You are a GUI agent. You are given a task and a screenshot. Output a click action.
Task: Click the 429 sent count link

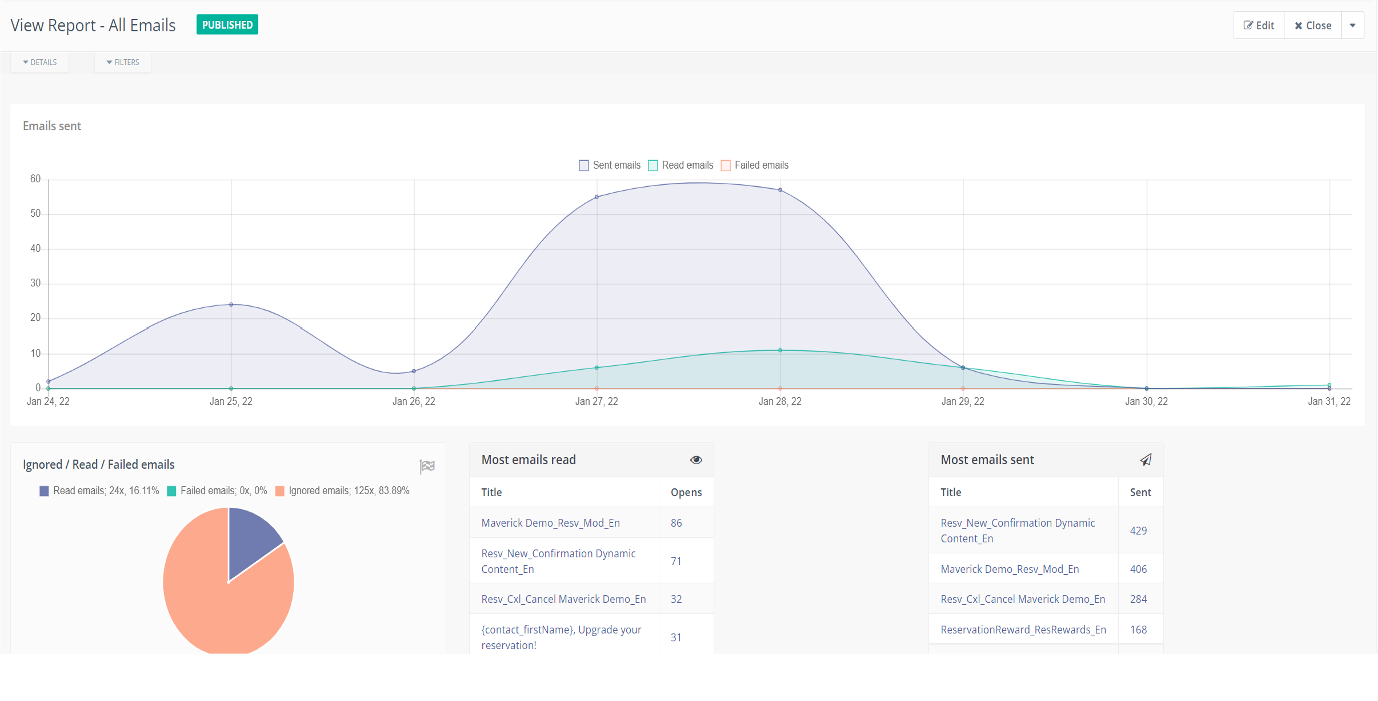point(1138,531)
